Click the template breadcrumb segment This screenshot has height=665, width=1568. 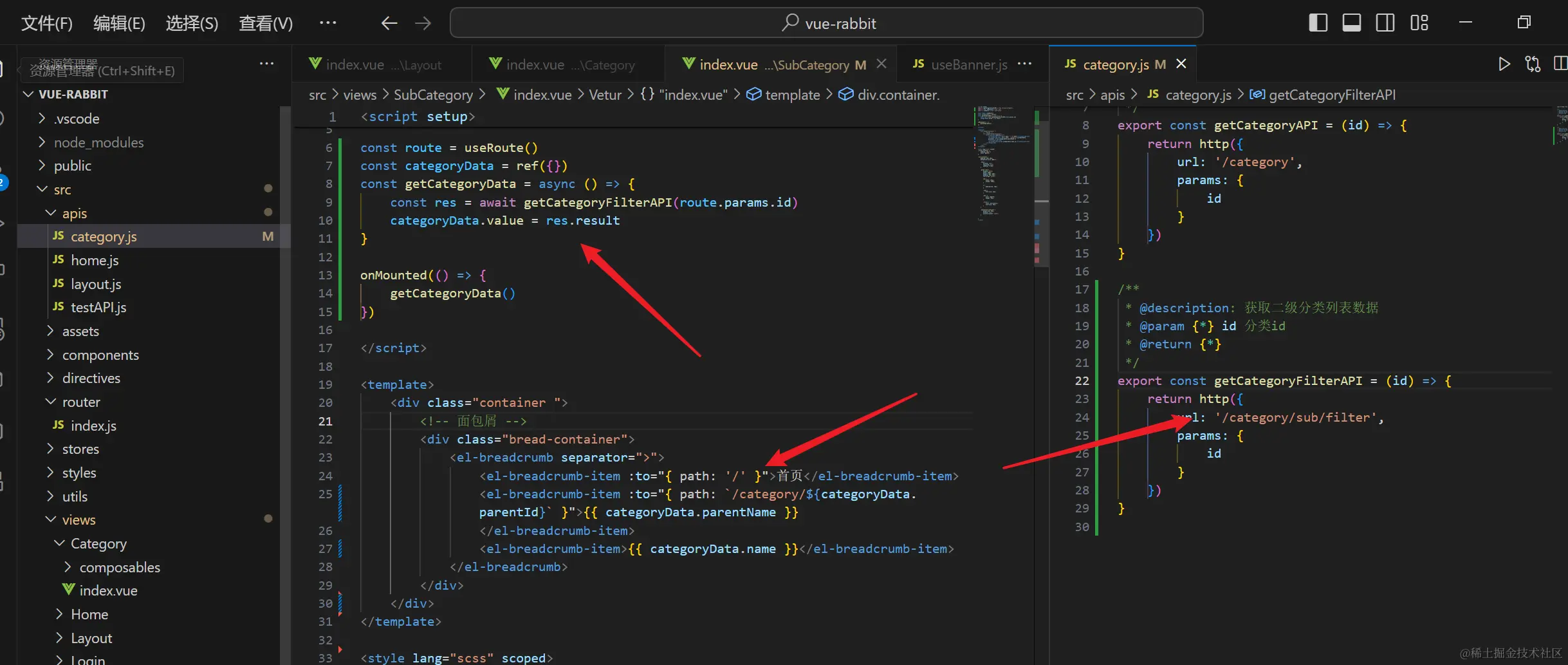(x=783, y=95)
